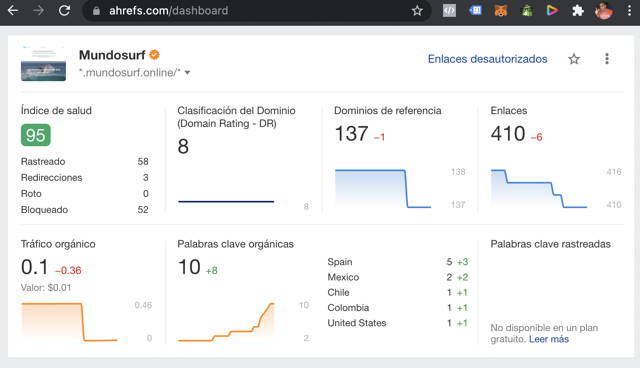Screen dimensions: 640x368
Task: Click the Leer más link
Action: 549,339
